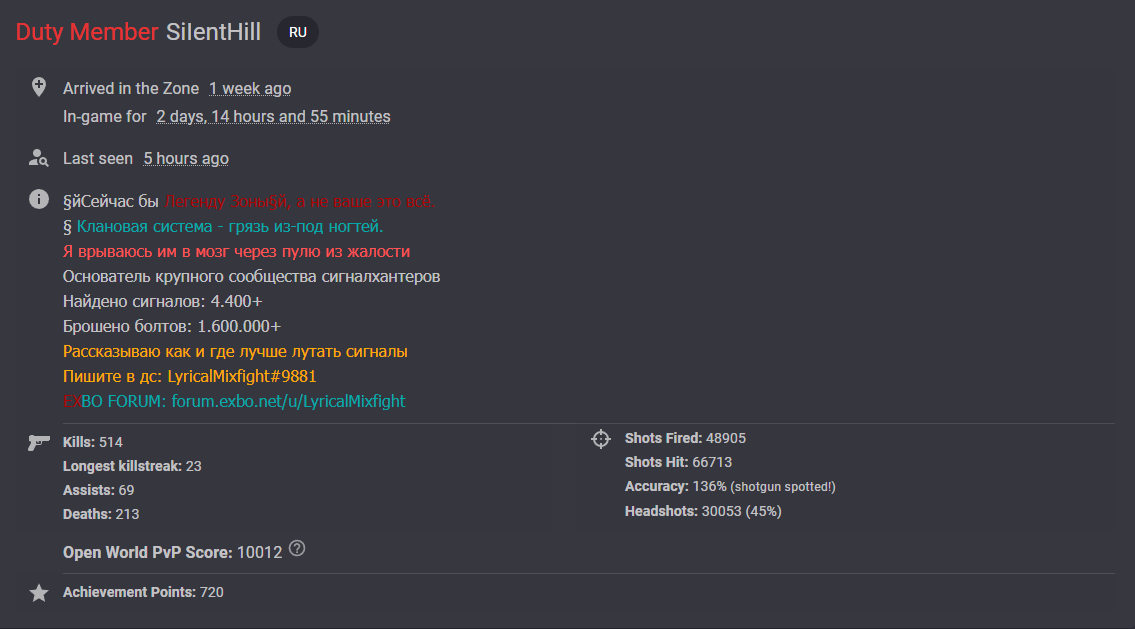
Task: Click the question mark help icon after PvP Score
Action: [297, 549]
